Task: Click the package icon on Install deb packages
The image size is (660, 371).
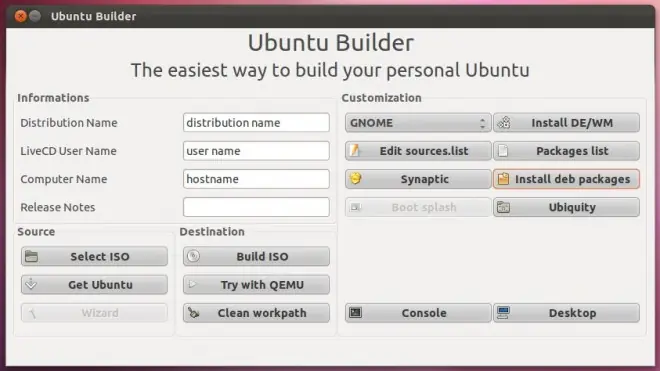Action: pos(503,179)
